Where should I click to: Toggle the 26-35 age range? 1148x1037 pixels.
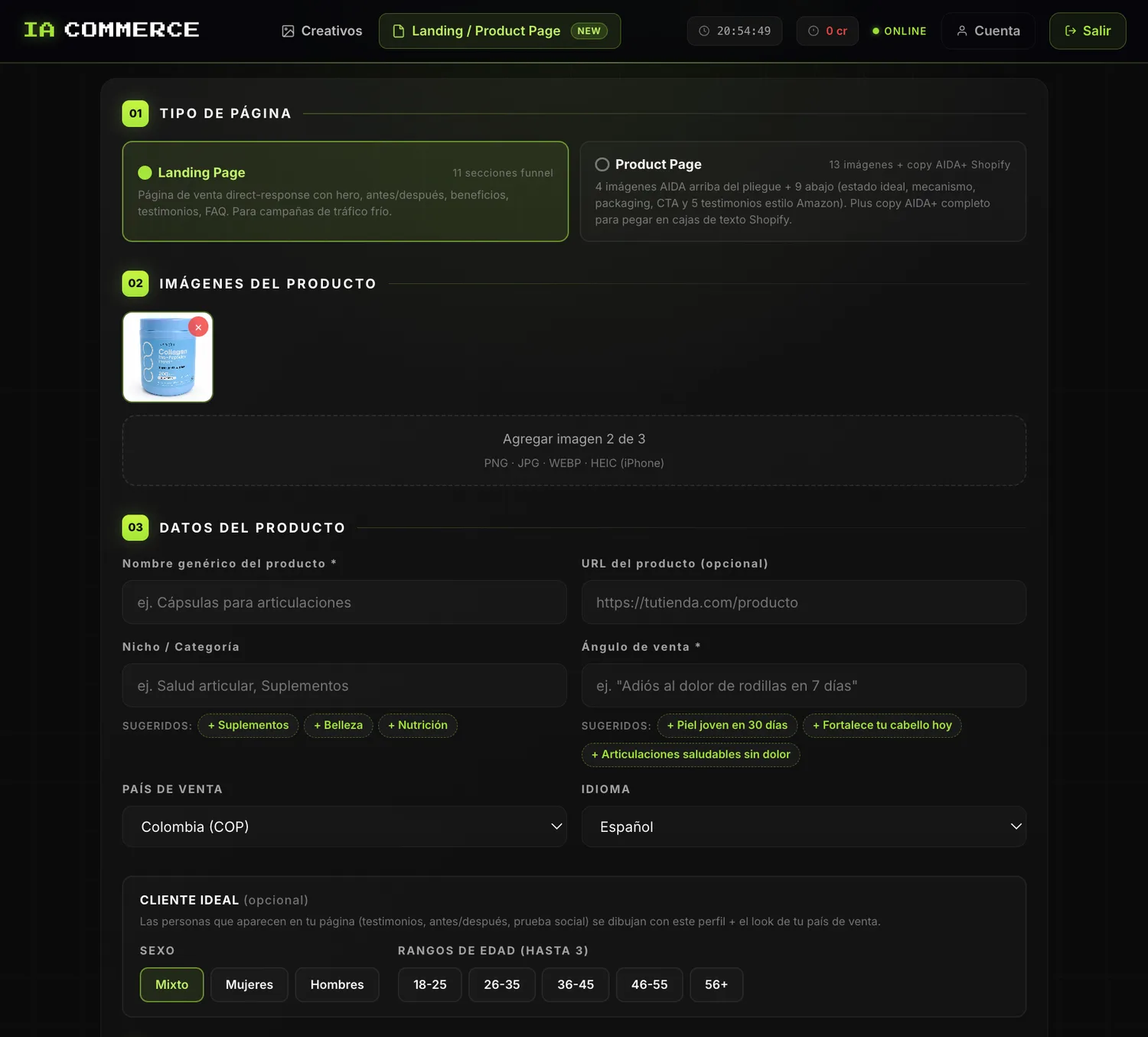(x=502, y=985)
